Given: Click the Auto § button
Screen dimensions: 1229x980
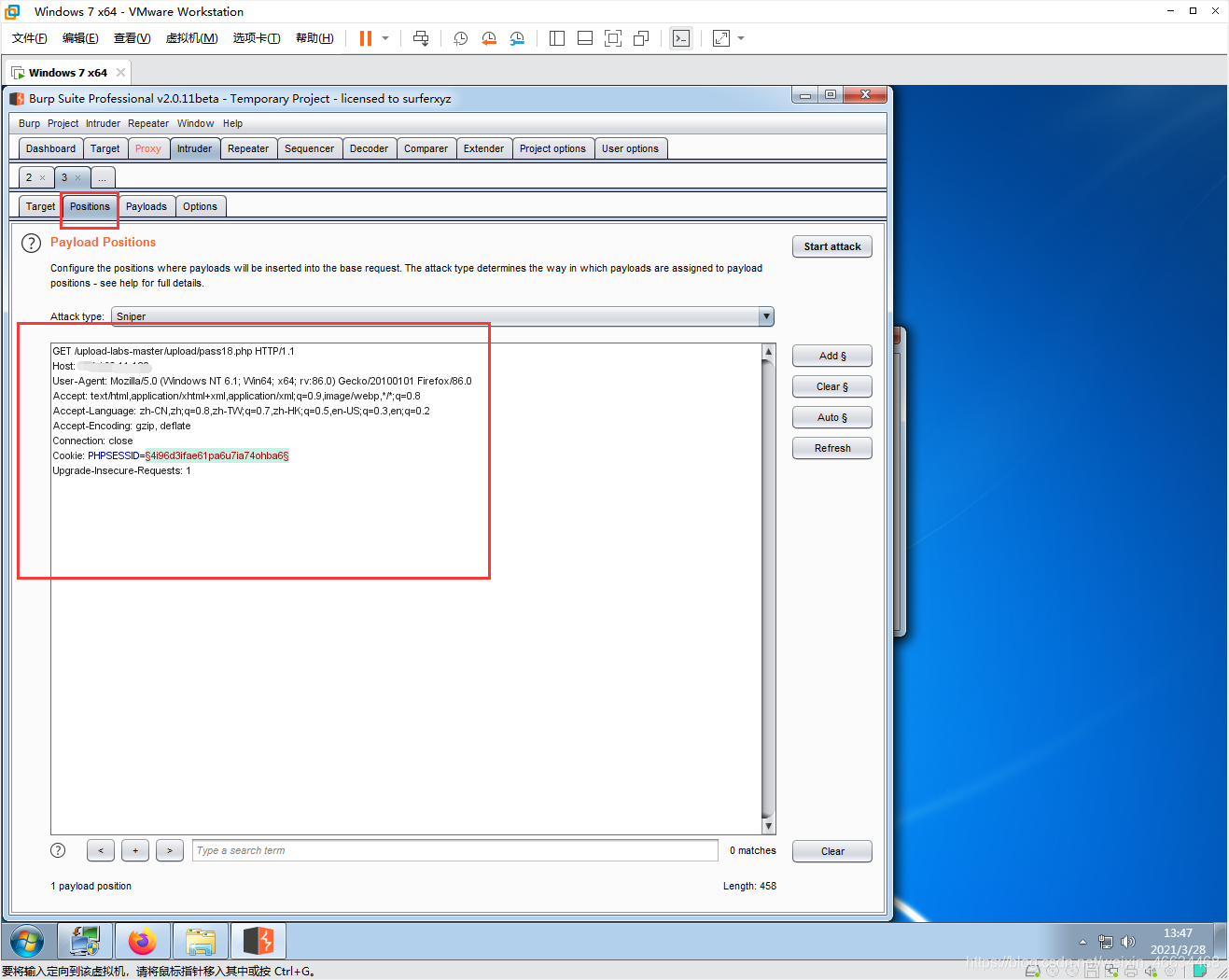Looking at the screenshot, I should 832,417.
